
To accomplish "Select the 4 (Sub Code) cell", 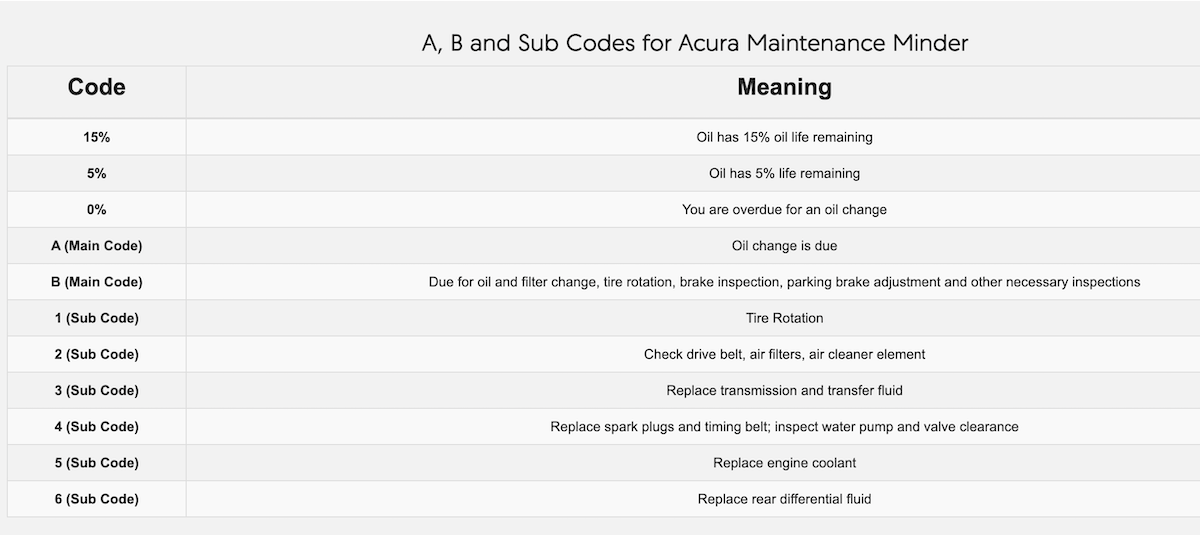I will click(97, 426).
